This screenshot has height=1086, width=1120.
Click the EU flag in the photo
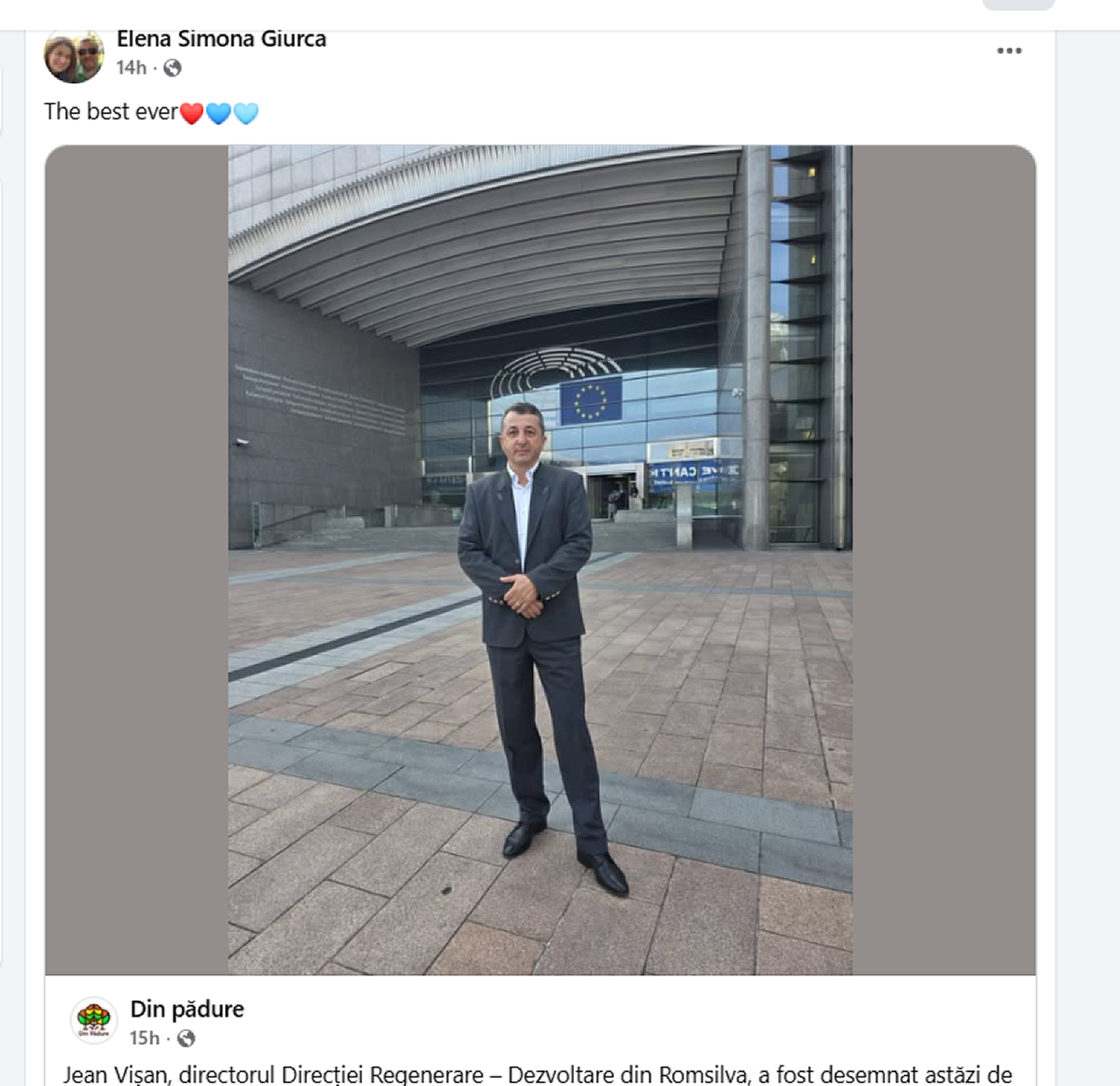[591, 400]
